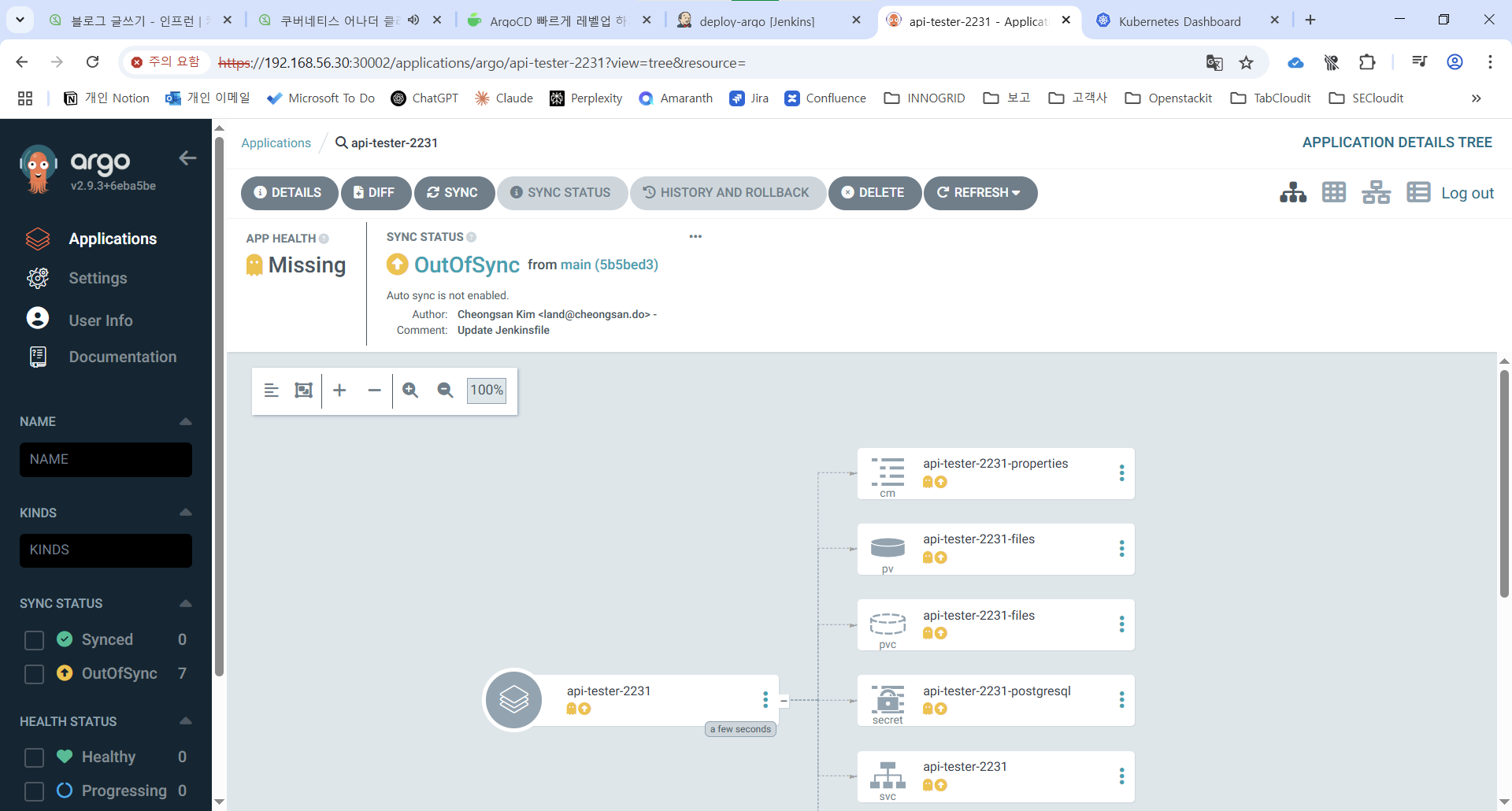Check the Progressing filter checkbox
This screenshot has width=1512, height=811.
[34, 791]
